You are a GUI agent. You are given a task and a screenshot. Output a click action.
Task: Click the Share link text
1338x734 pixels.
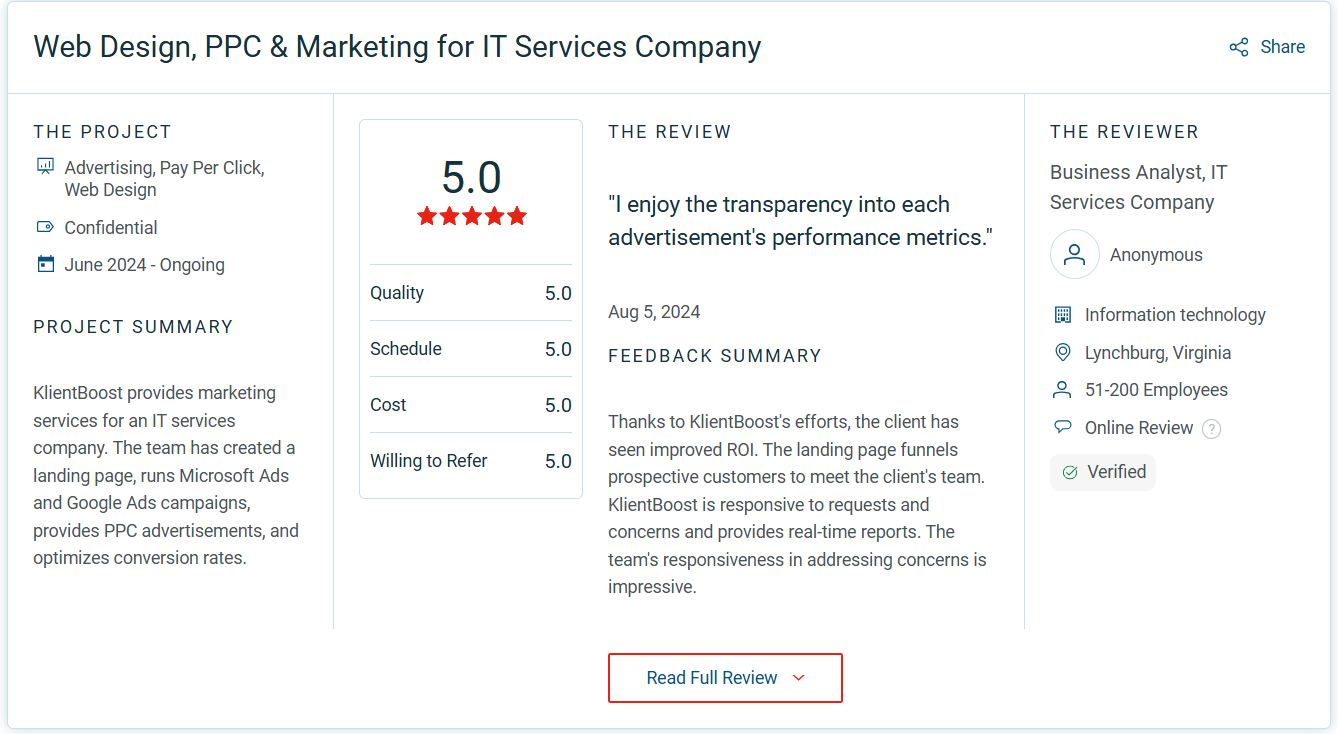click(1282, 46)
